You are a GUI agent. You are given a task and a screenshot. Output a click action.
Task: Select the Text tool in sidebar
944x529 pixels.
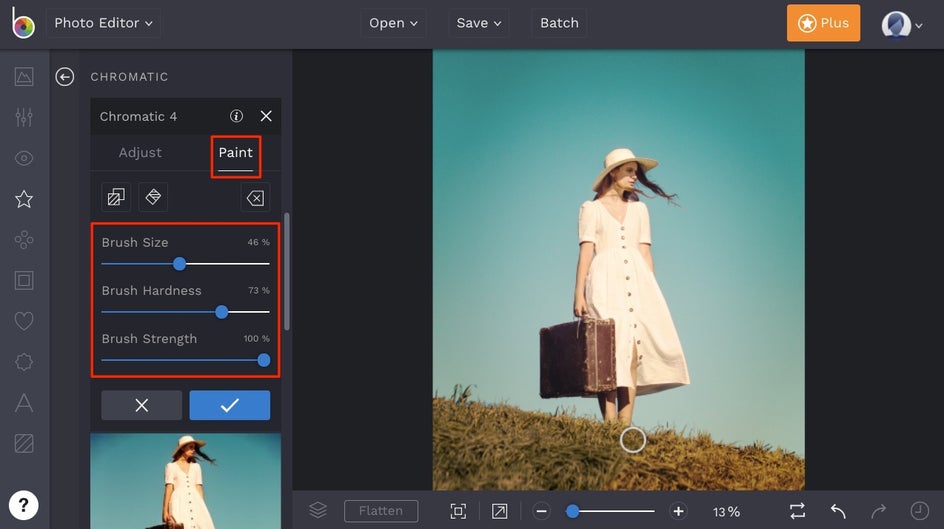point(24,402)
